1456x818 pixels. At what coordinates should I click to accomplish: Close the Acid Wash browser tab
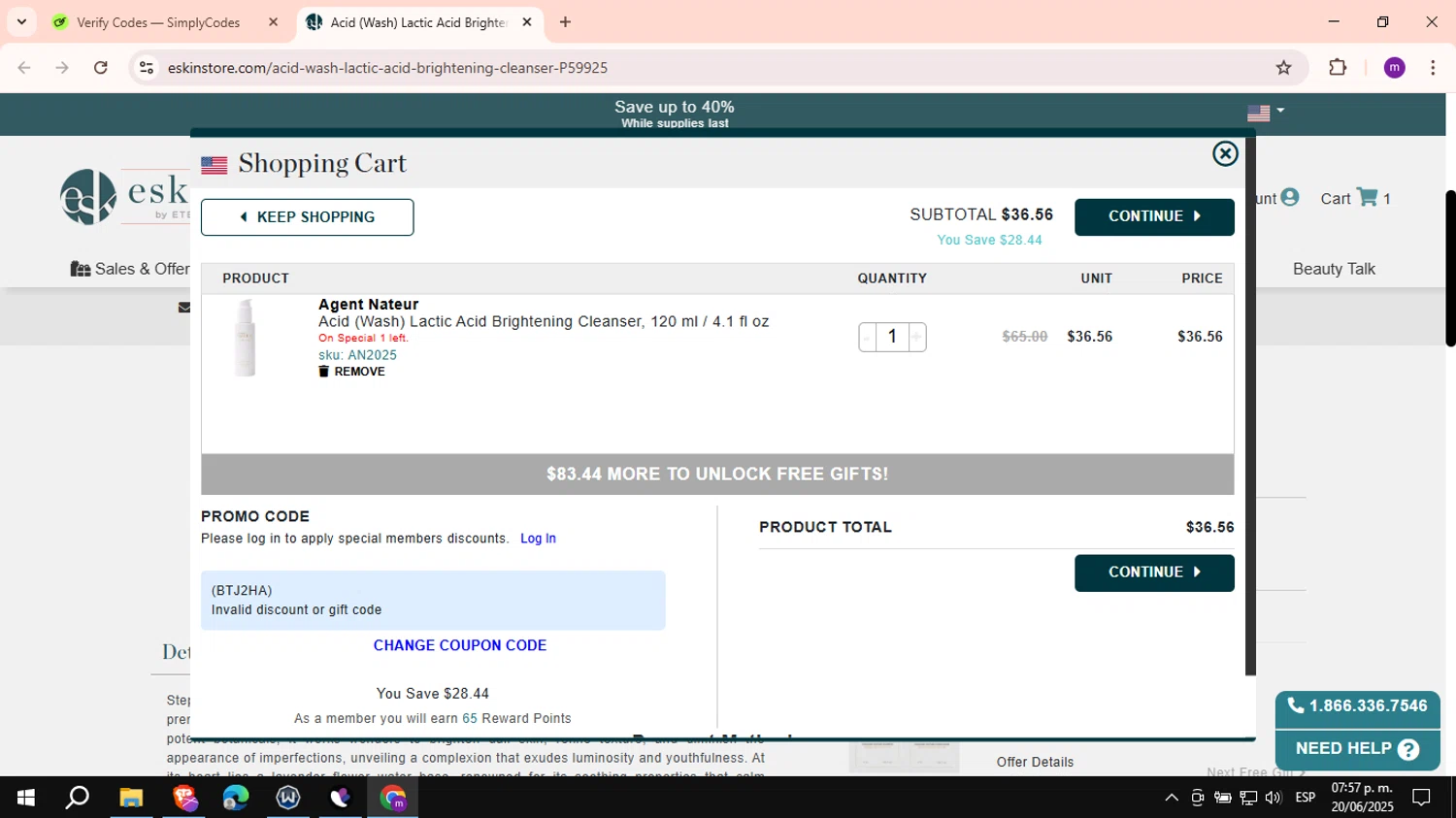527,22
